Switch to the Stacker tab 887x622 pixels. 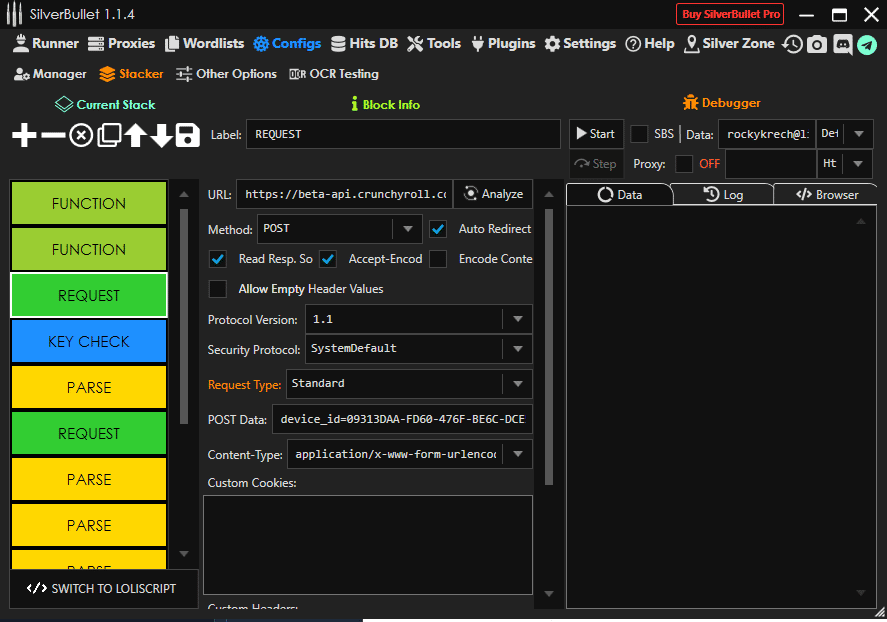click(131, 74)
